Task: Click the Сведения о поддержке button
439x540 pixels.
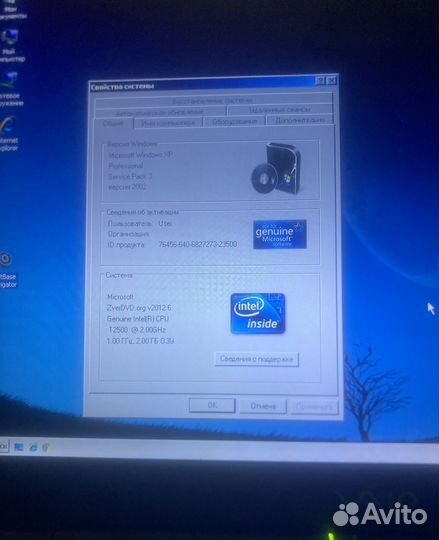Action: pyautogui.click(x=257, y=359)
